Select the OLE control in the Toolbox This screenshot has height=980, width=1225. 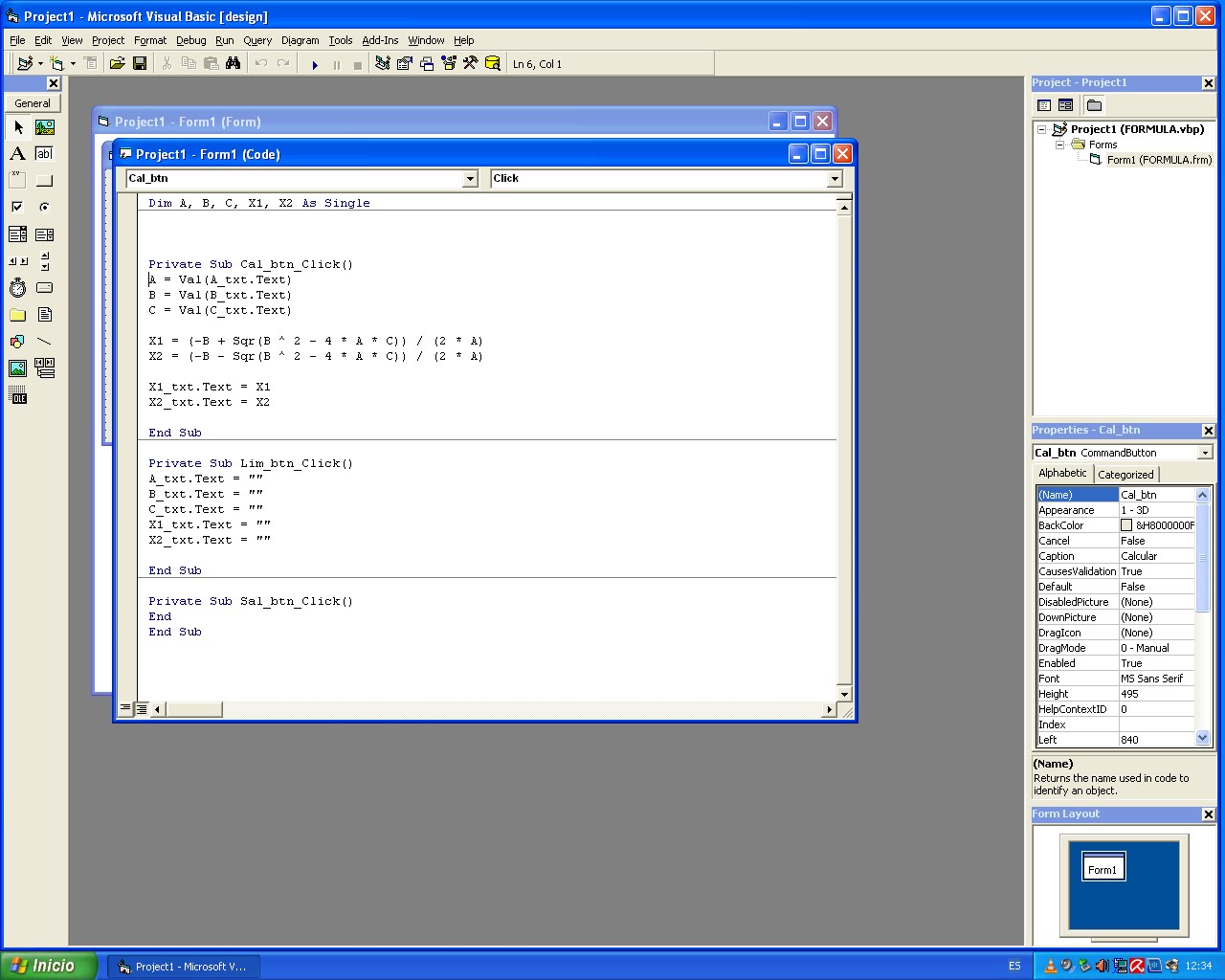[17, 395]
